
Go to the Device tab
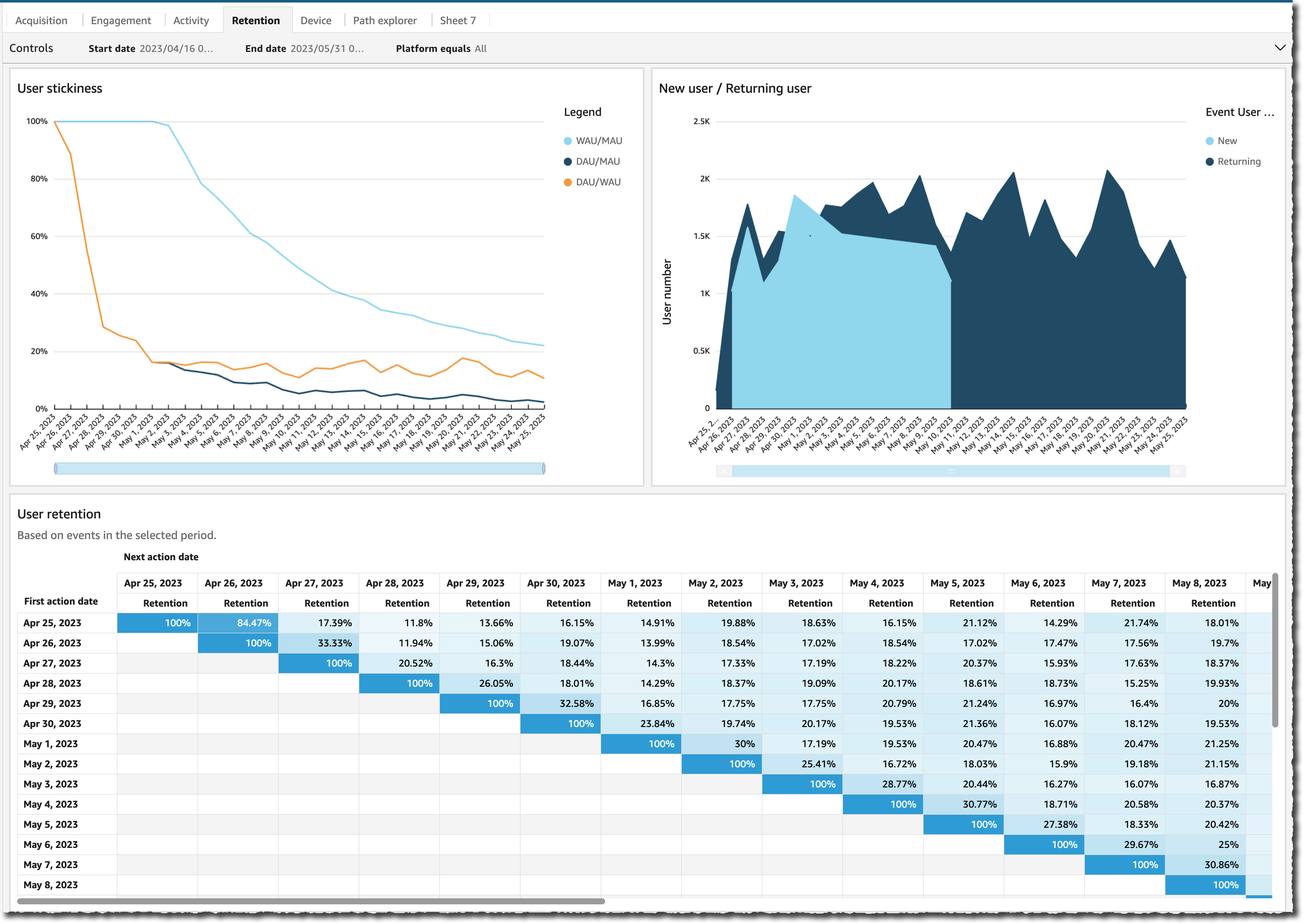pyautogui.click(x=316, y=20)
